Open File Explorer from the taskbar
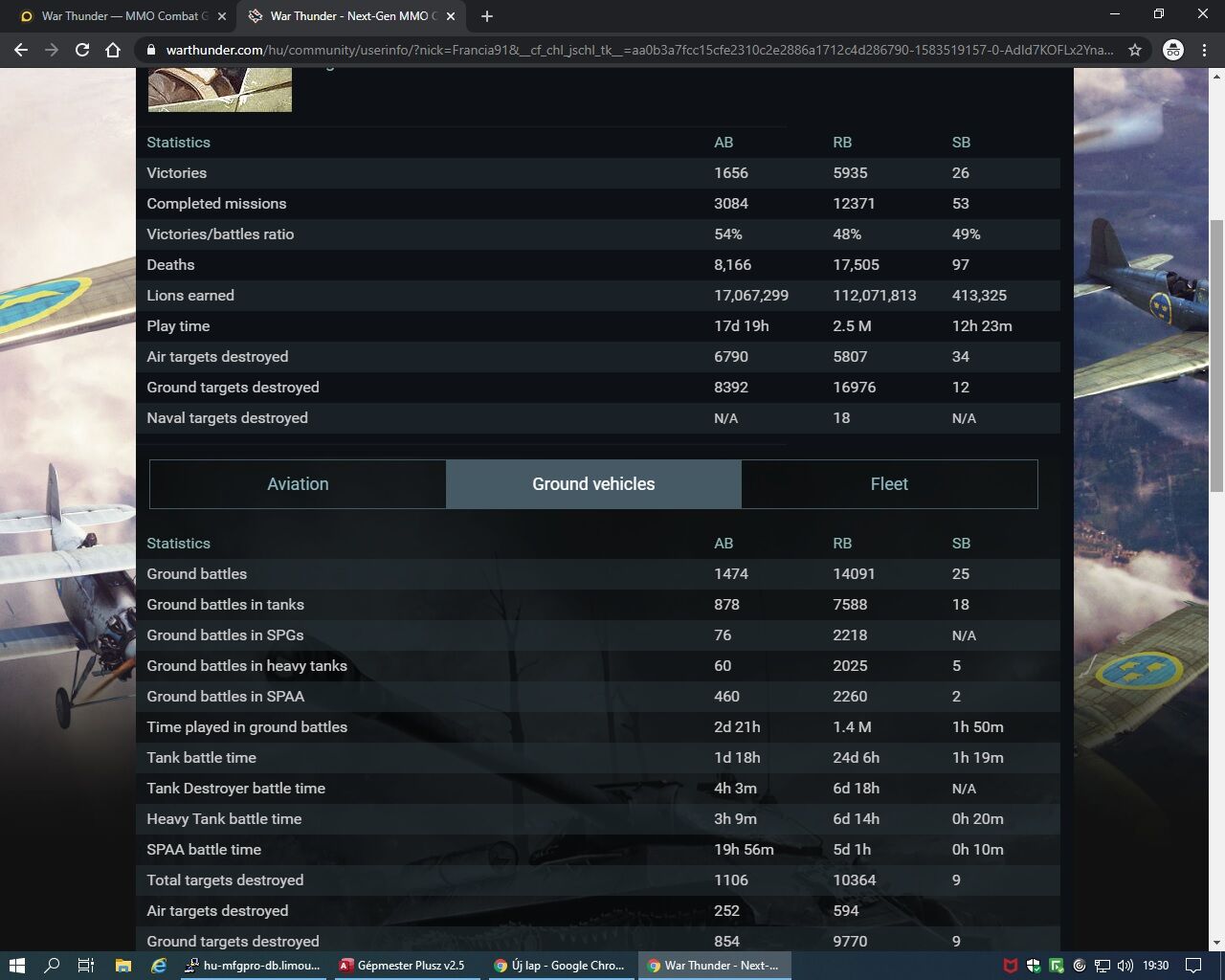 pos(122,966)
